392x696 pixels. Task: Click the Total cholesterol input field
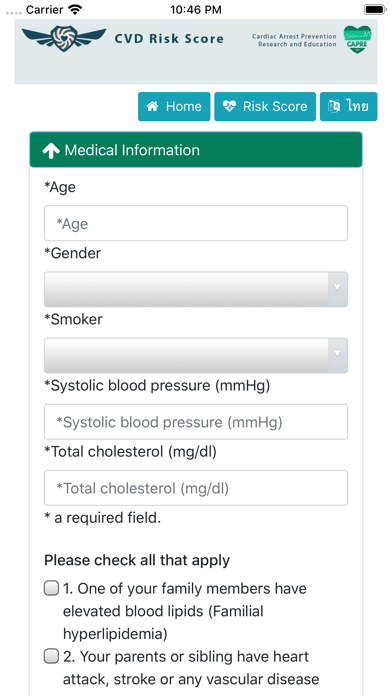pos(196,488)
